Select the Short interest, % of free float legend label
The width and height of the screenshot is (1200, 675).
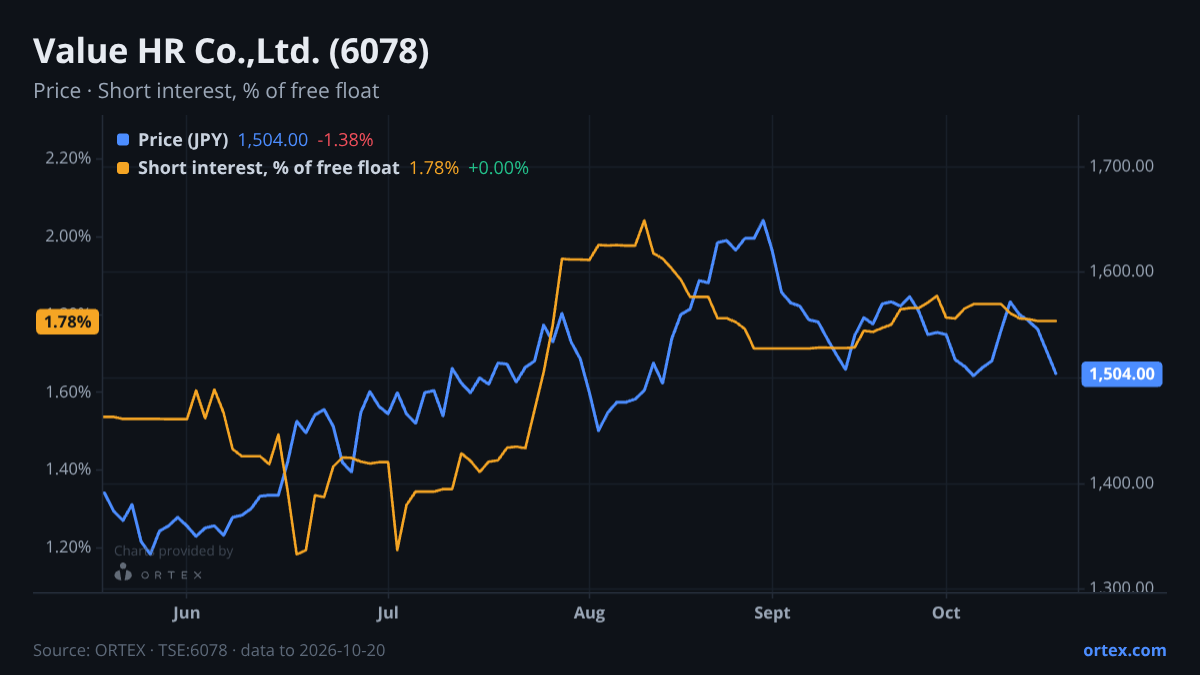pyautogui.click(x=268, y=168)
